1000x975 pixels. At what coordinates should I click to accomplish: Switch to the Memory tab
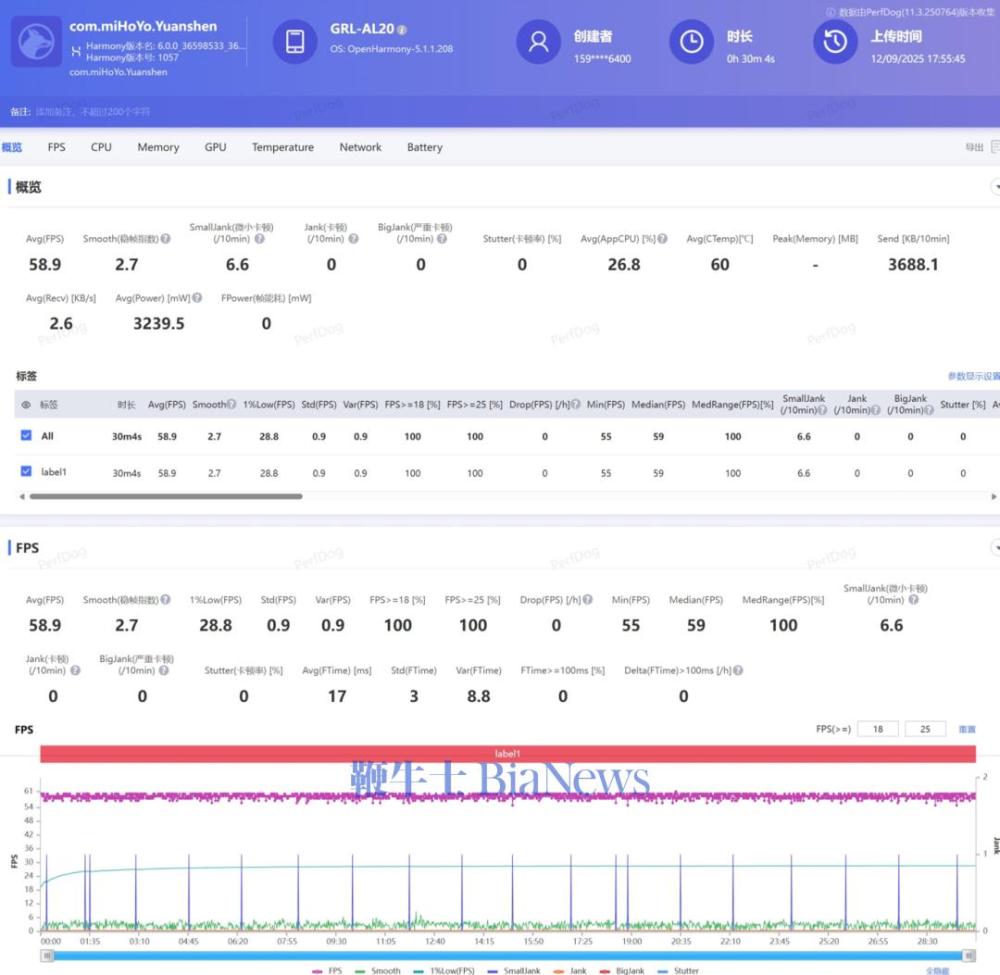coord(158,147)
